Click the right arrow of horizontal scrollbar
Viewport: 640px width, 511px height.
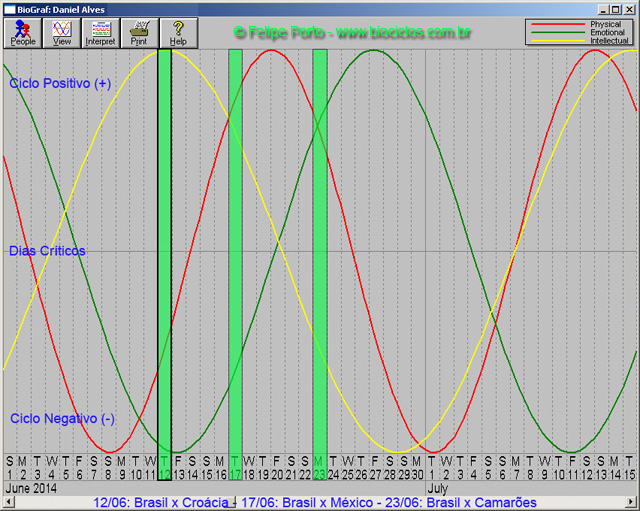[x=634, y=503]
